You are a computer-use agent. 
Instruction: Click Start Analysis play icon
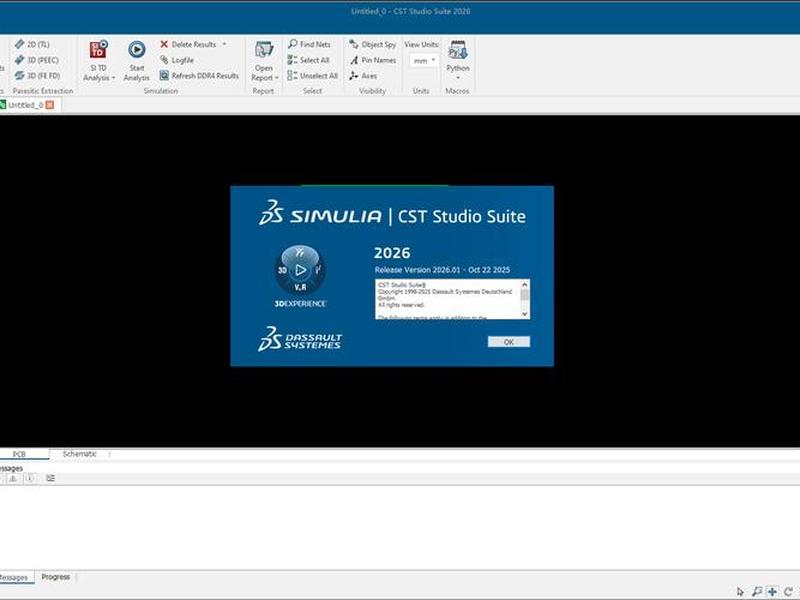[136, 49]
